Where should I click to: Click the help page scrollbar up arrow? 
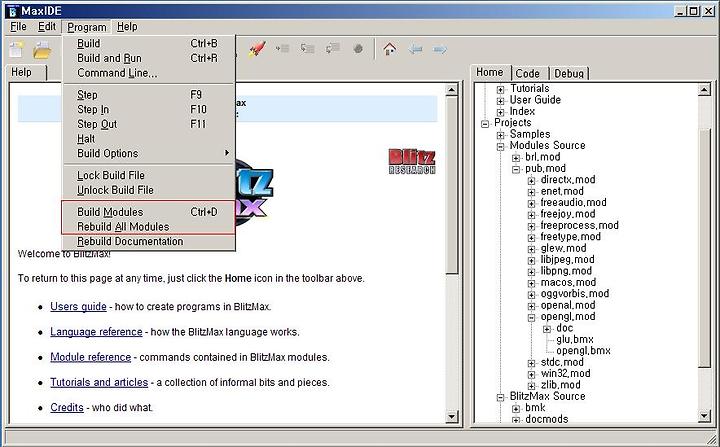[451, 90]
